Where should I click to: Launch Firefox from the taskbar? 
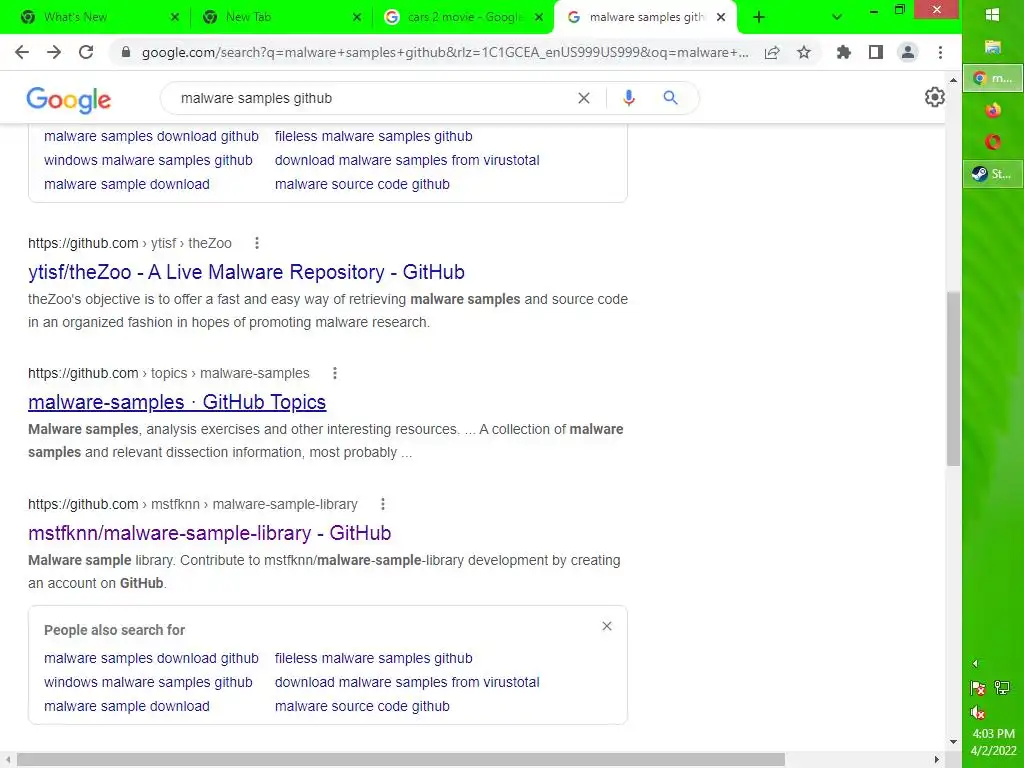(x=993, y=110)
